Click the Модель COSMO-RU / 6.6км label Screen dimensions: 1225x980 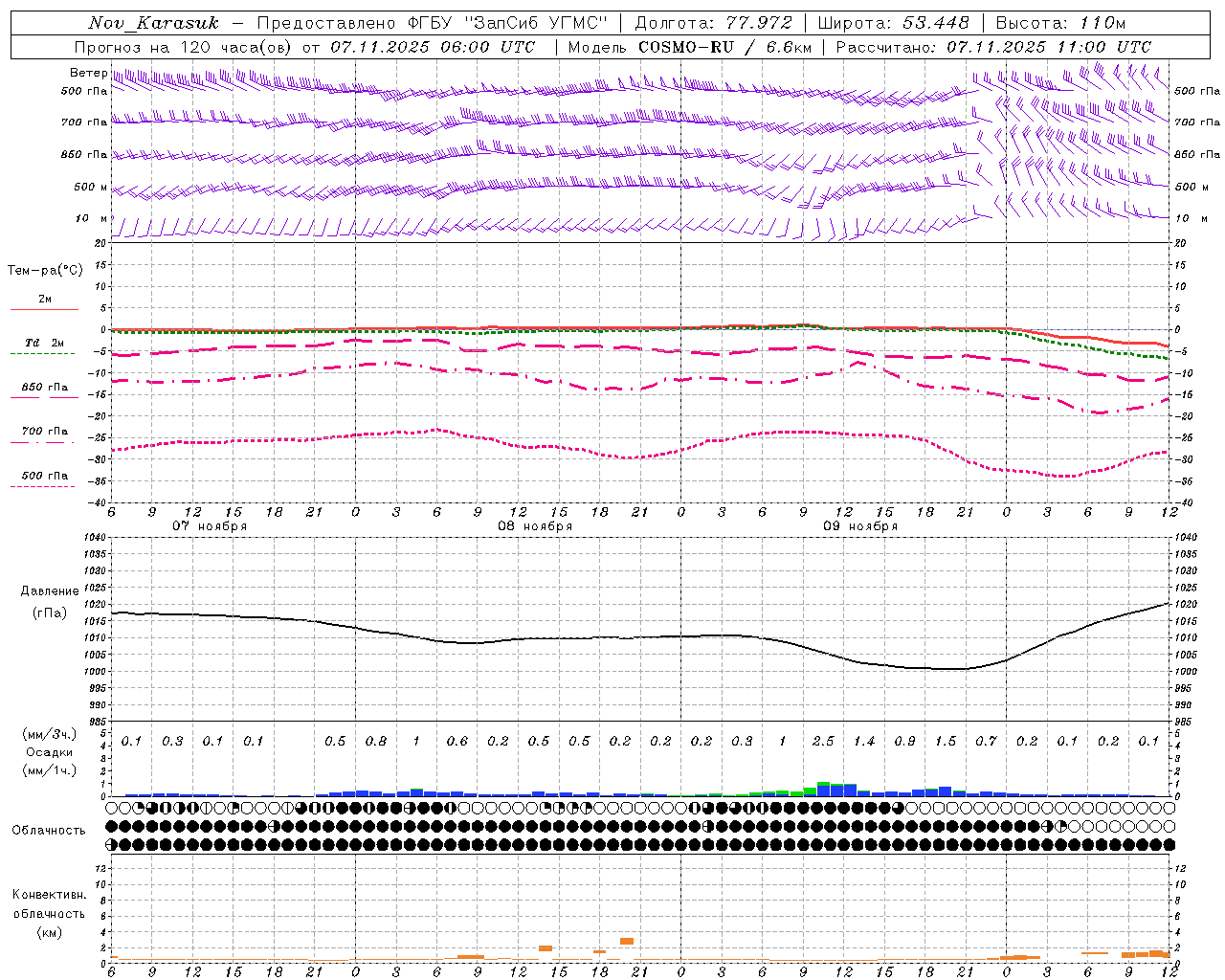pyautogui.click(x=690, y=47)
